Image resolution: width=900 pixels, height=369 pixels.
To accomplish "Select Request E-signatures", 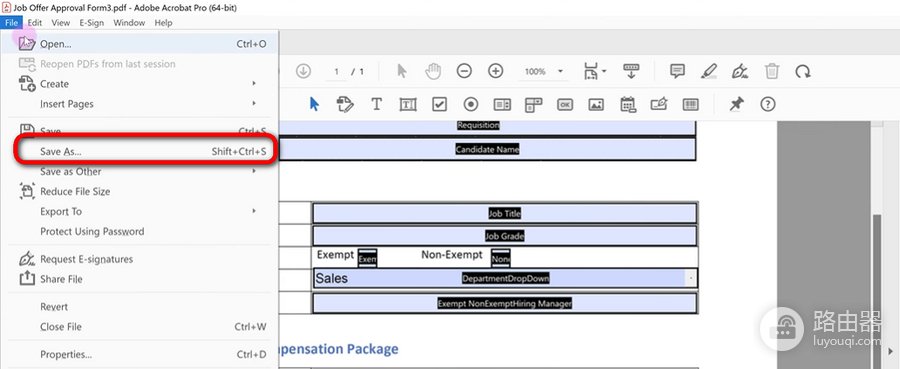I will coord(139,259).
